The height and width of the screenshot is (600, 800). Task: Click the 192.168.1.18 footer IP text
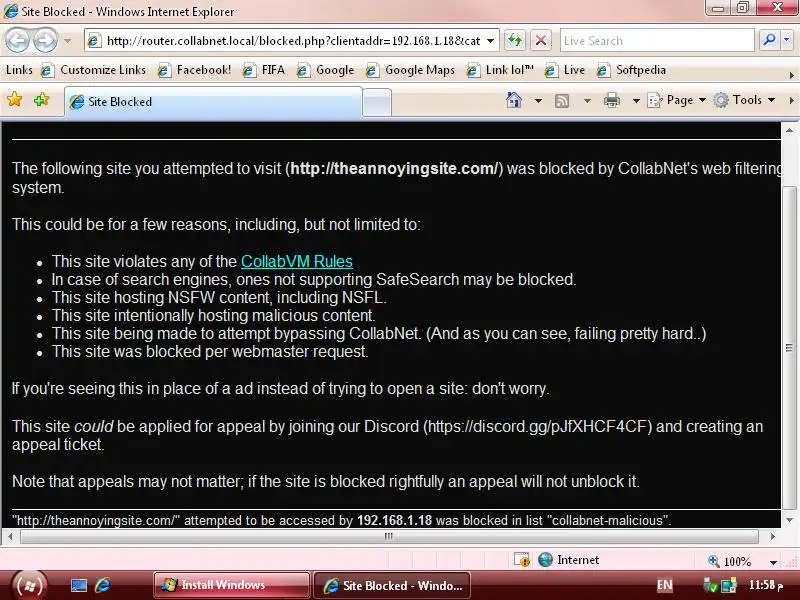coord(394,520)
